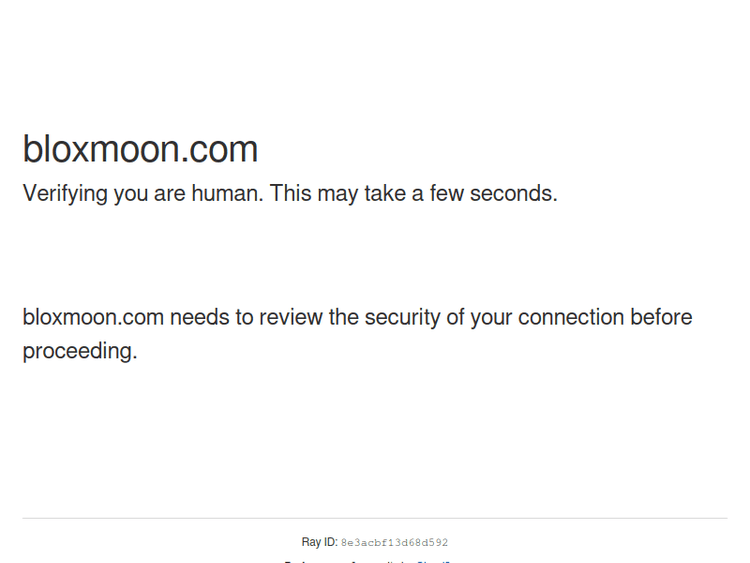The width and height of the screenshot is (750, 563).
Task: Click the Ray ID value 8e3acbf13d68d592
Action: tap(394, 543)
